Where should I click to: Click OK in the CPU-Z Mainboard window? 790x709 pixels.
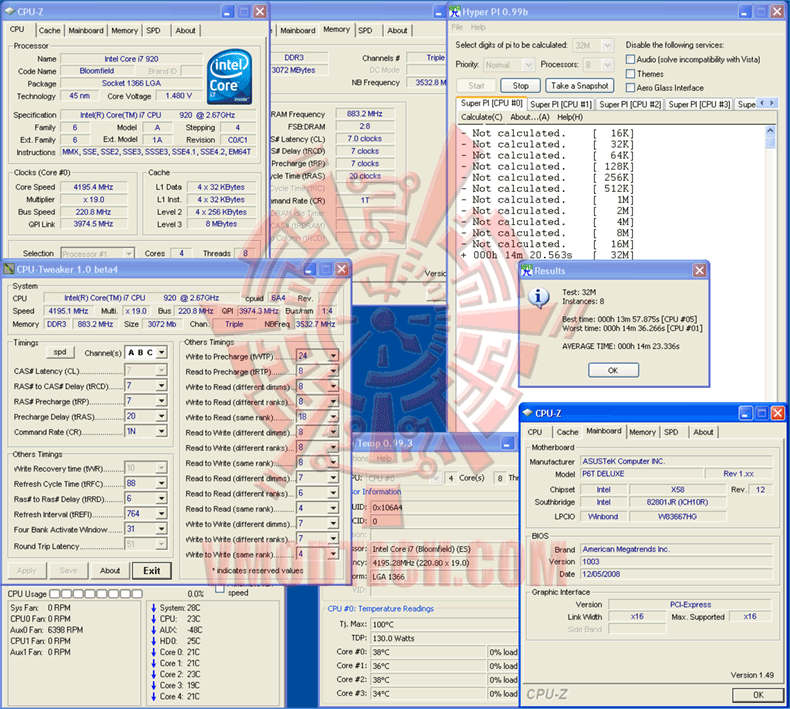click(x=758, y=695)
